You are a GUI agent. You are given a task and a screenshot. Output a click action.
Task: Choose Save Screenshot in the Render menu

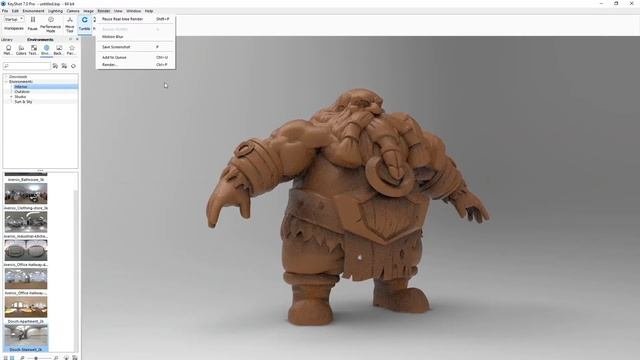coord(136,47)
